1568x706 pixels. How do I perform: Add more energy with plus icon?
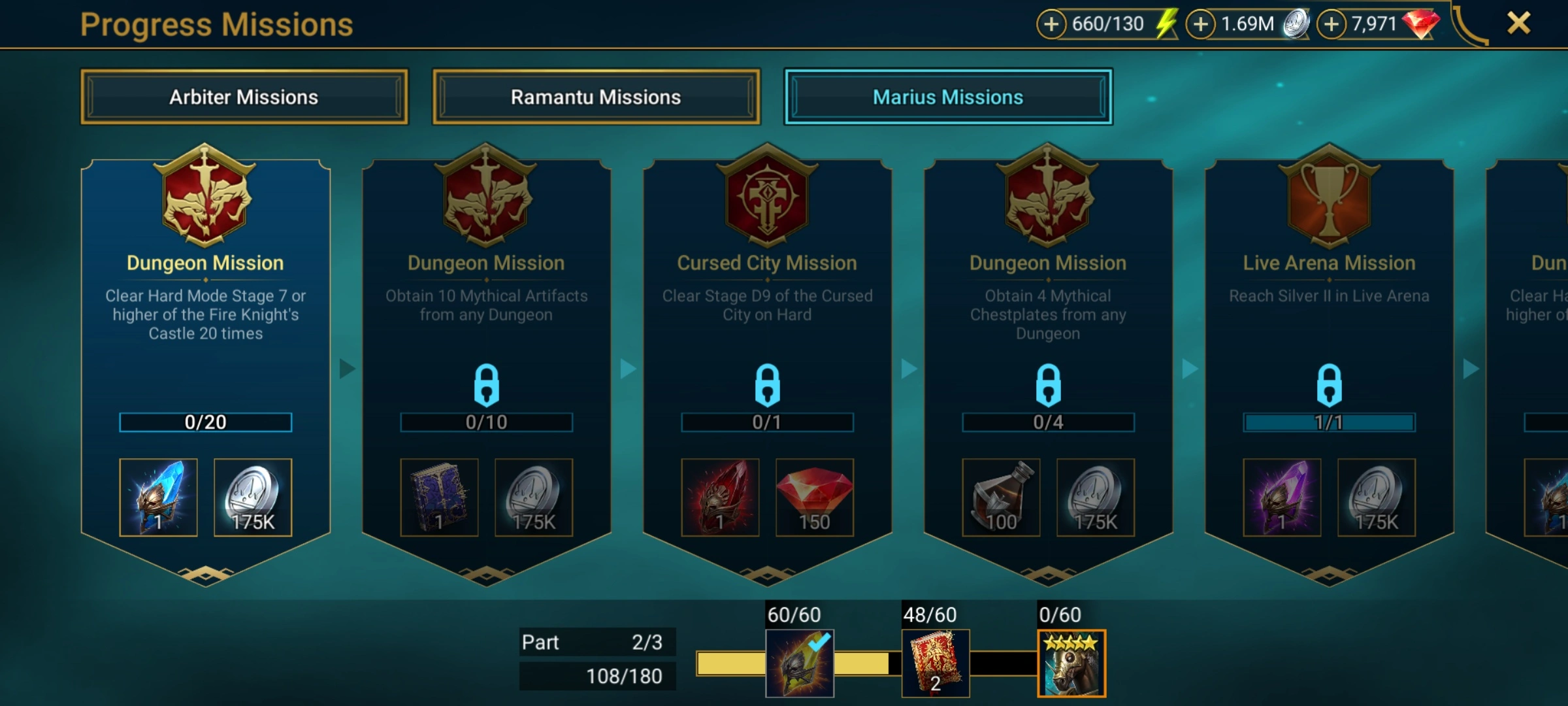click(x=1051, y=24)
